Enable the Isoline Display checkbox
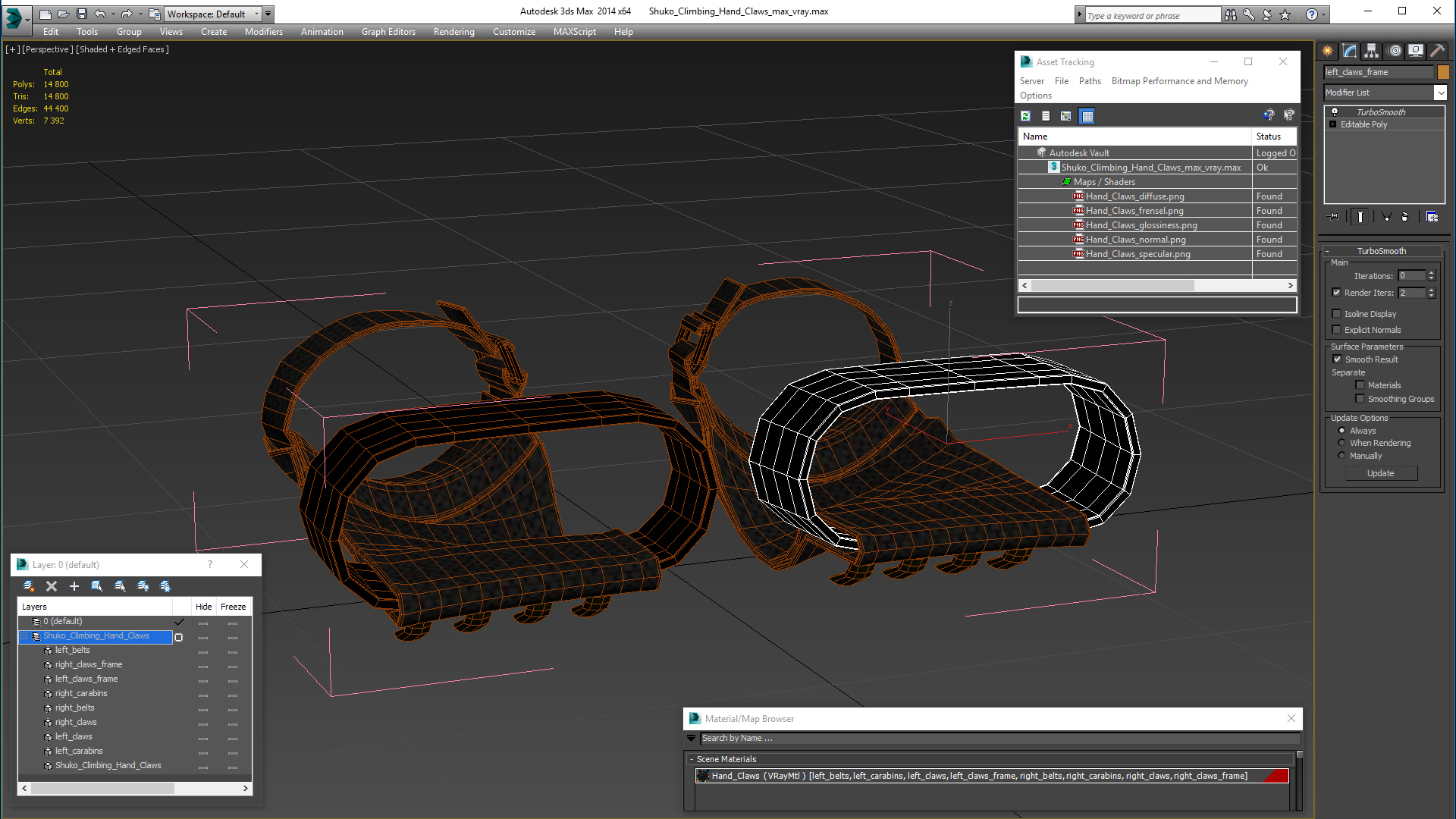The height and width of the screenshot is (819, 1456). click(1337, 314)
